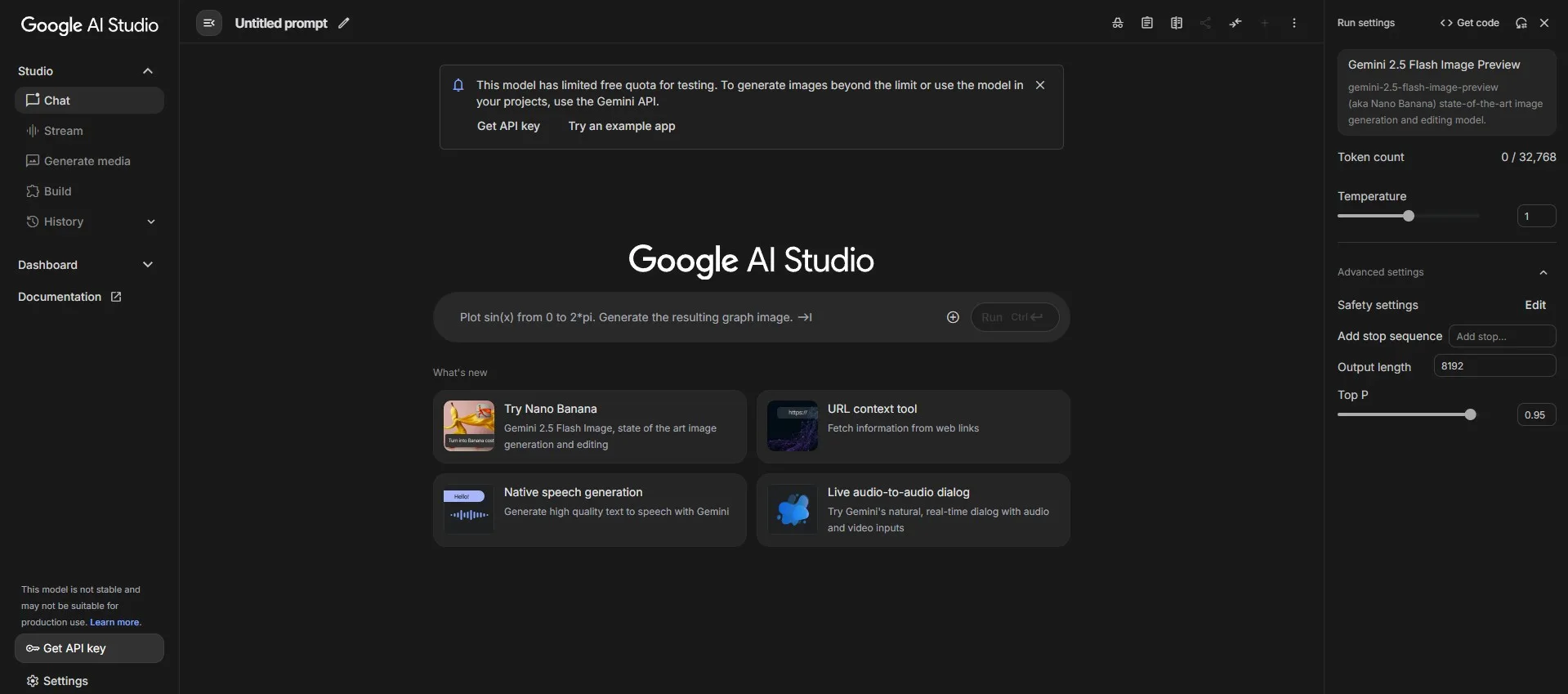Click the Temperature slider handle

pyautogui.click(x=1408, y=216)
